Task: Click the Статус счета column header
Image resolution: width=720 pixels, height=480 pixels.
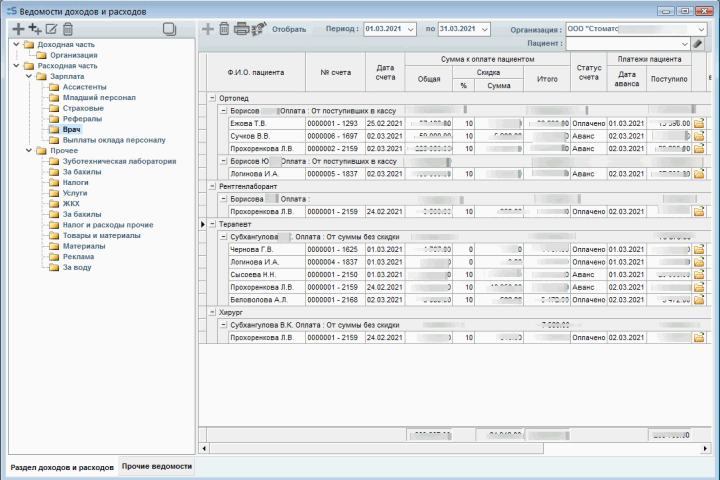Action: pos(588,73)
